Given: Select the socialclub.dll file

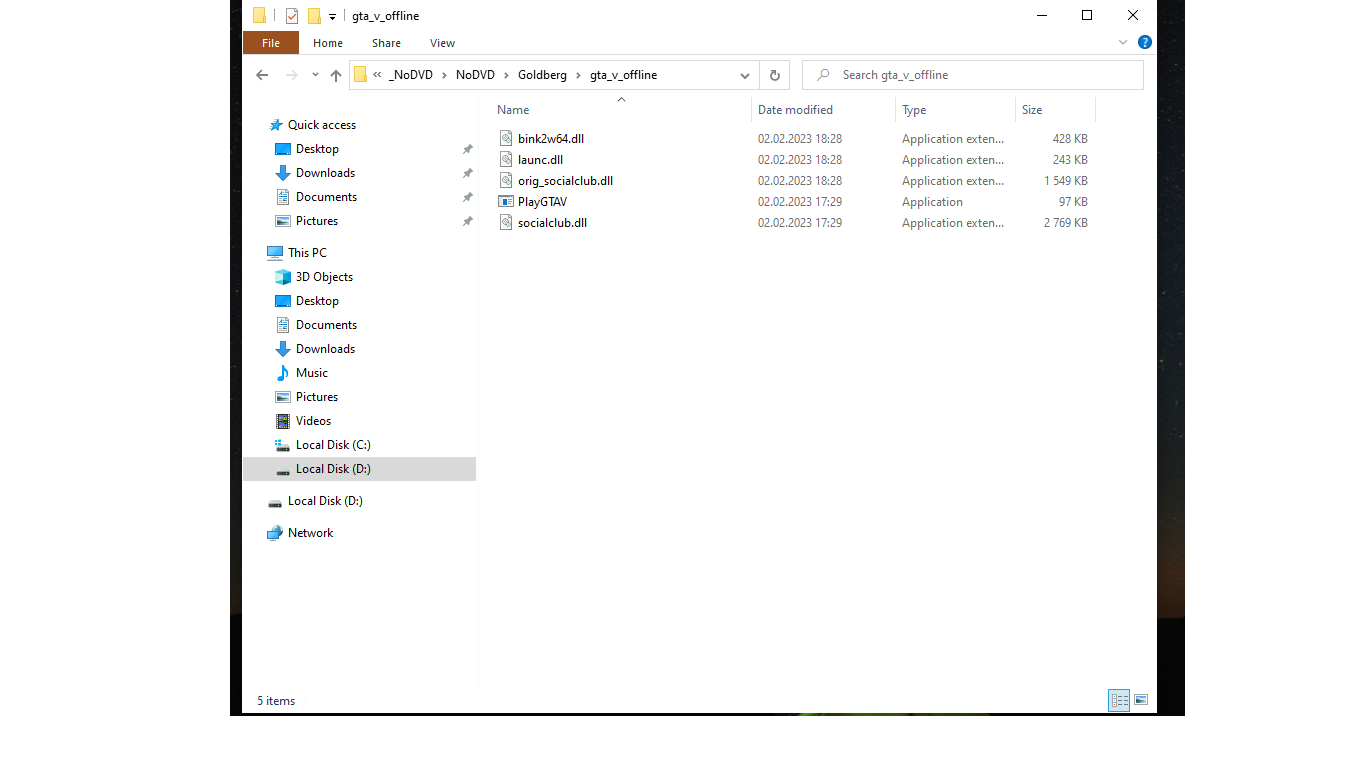Looking at the screenshot, I should (x=552, y=223).
